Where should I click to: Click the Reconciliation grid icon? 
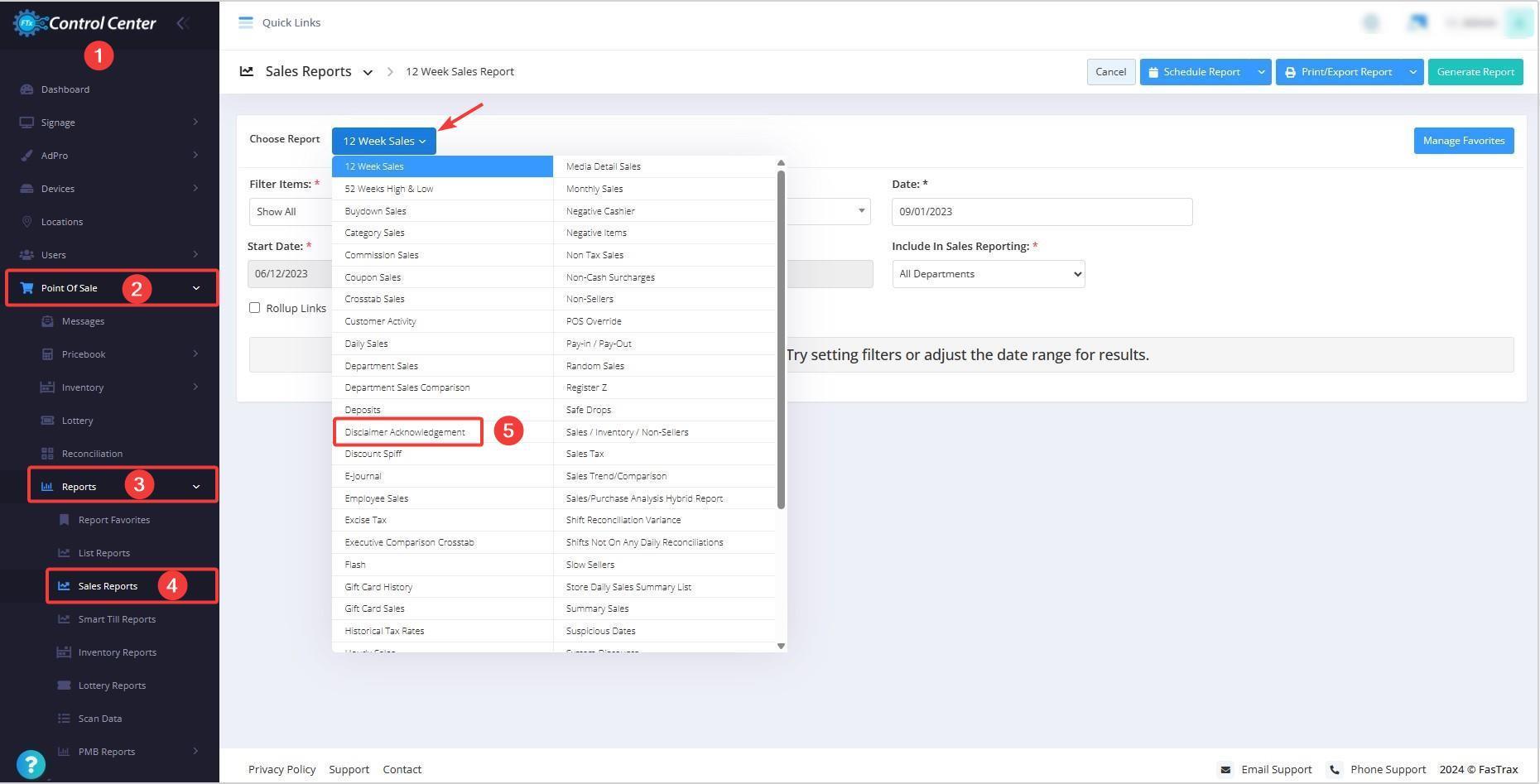point(47,454)
